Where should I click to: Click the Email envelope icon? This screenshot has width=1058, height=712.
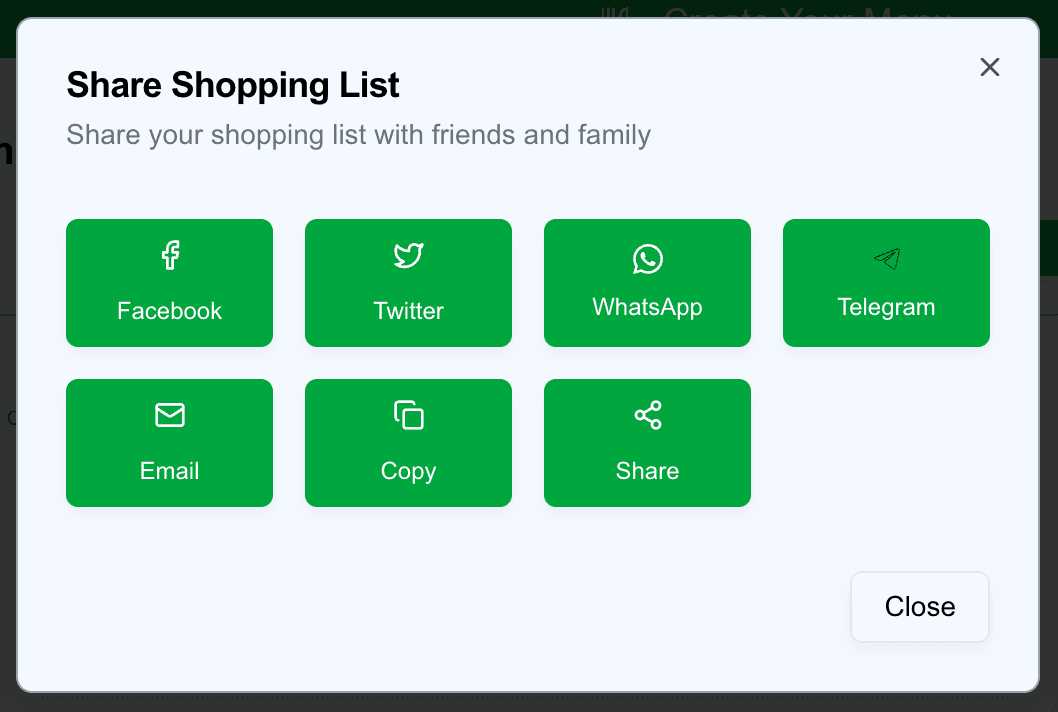pos(170,415)
